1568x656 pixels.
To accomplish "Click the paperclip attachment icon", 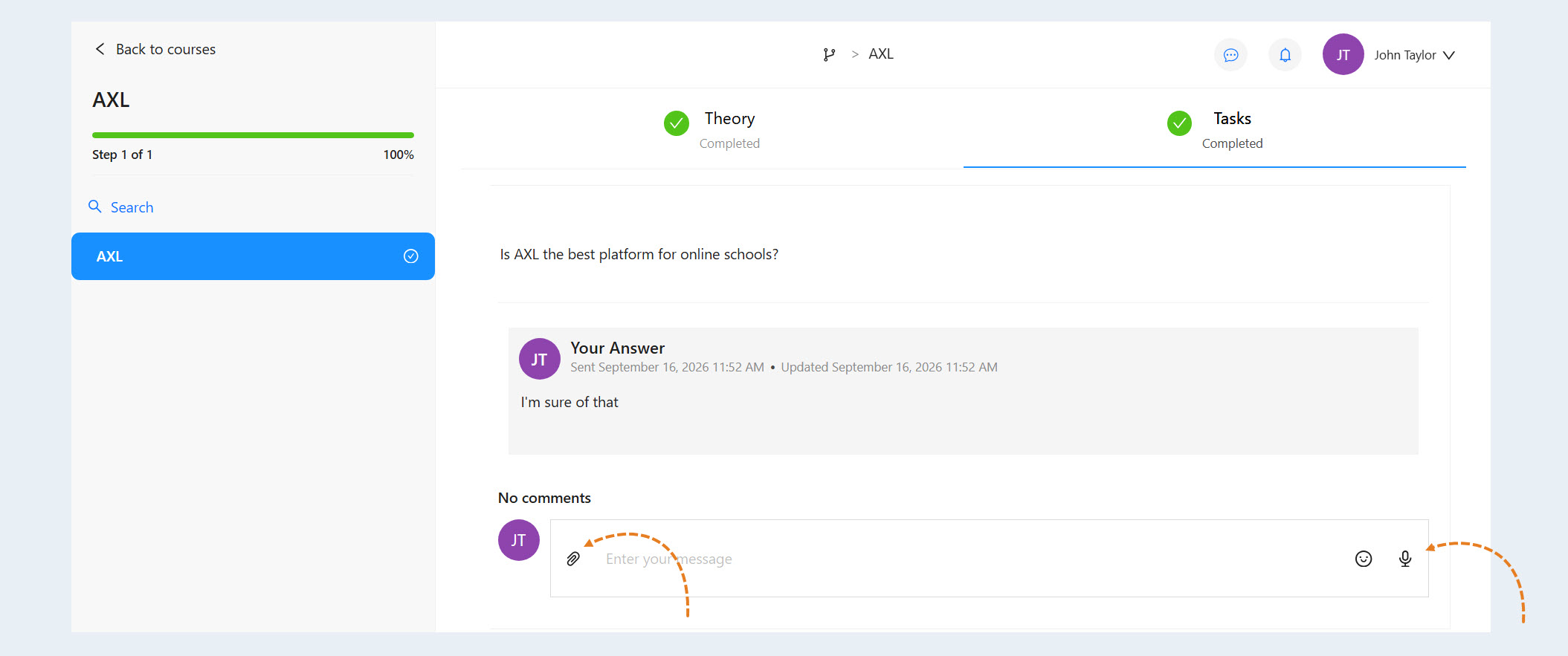I will coord(573,559).
